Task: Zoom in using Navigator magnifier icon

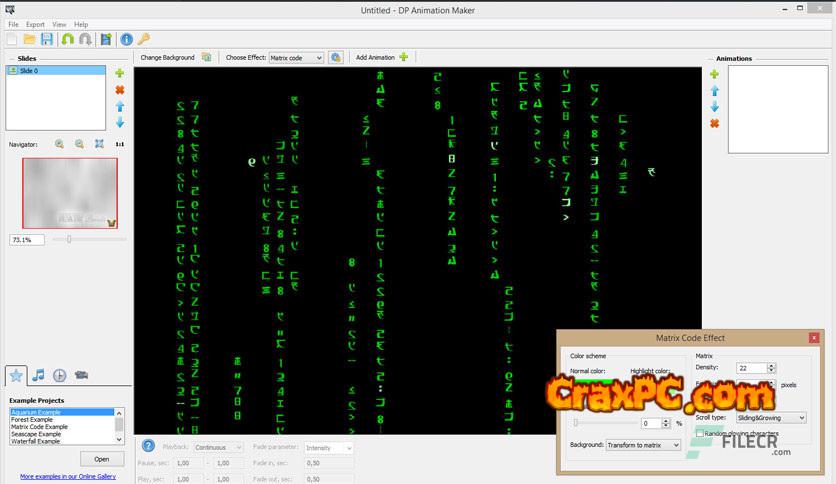Action: click(59, 144)
